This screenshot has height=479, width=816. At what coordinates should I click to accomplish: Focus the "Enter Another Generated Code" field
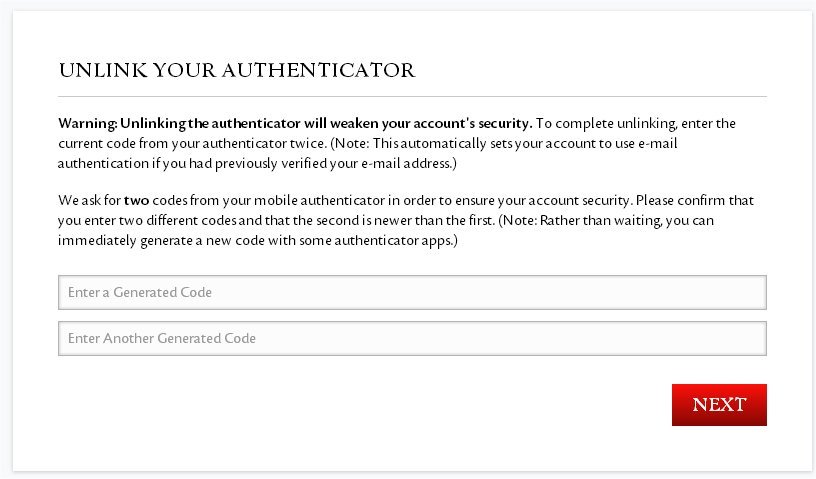click(x=412, y=338)
